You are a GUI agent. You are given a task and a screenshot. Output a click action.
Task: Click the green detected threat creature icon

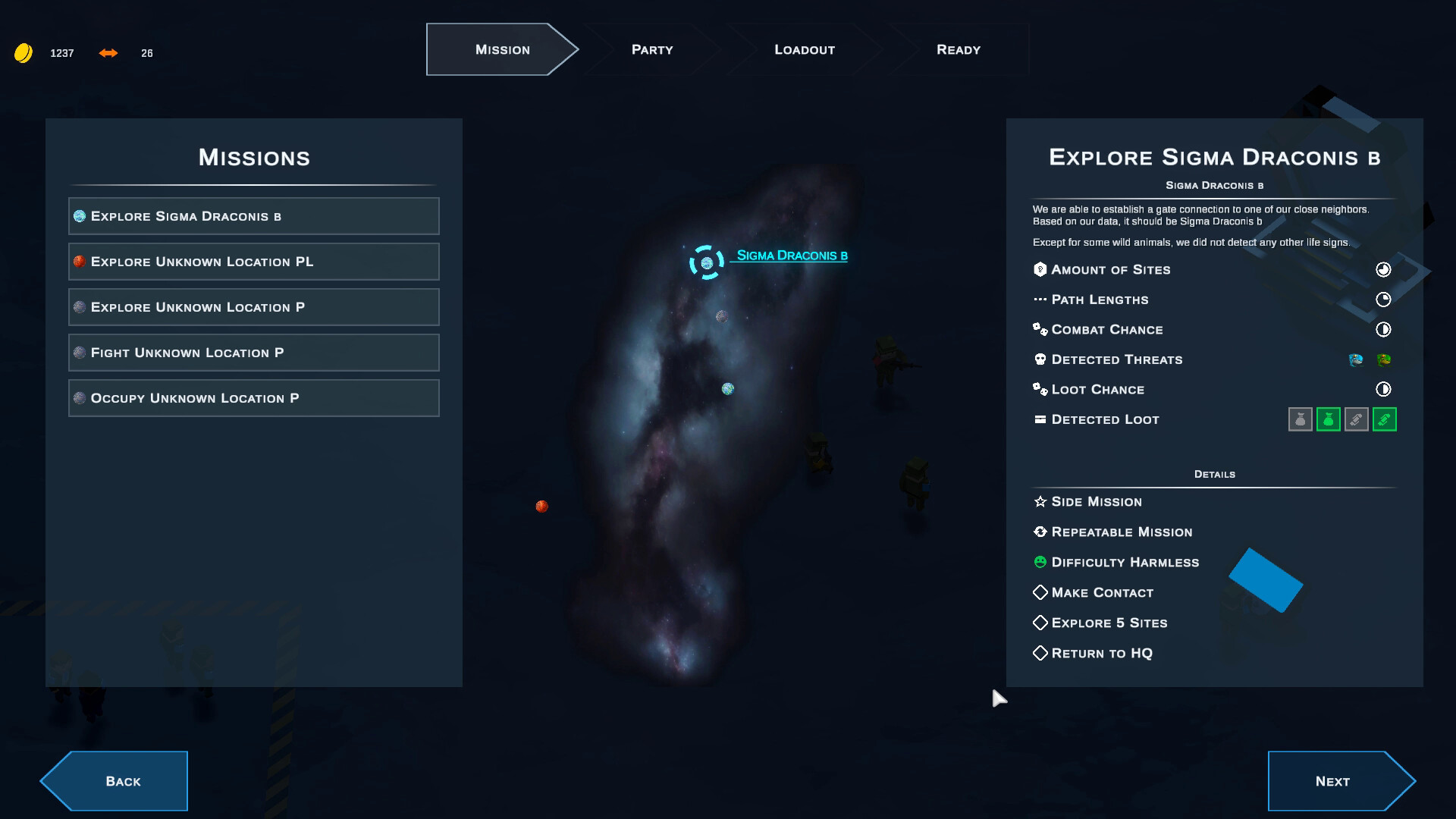(1384, 359)
